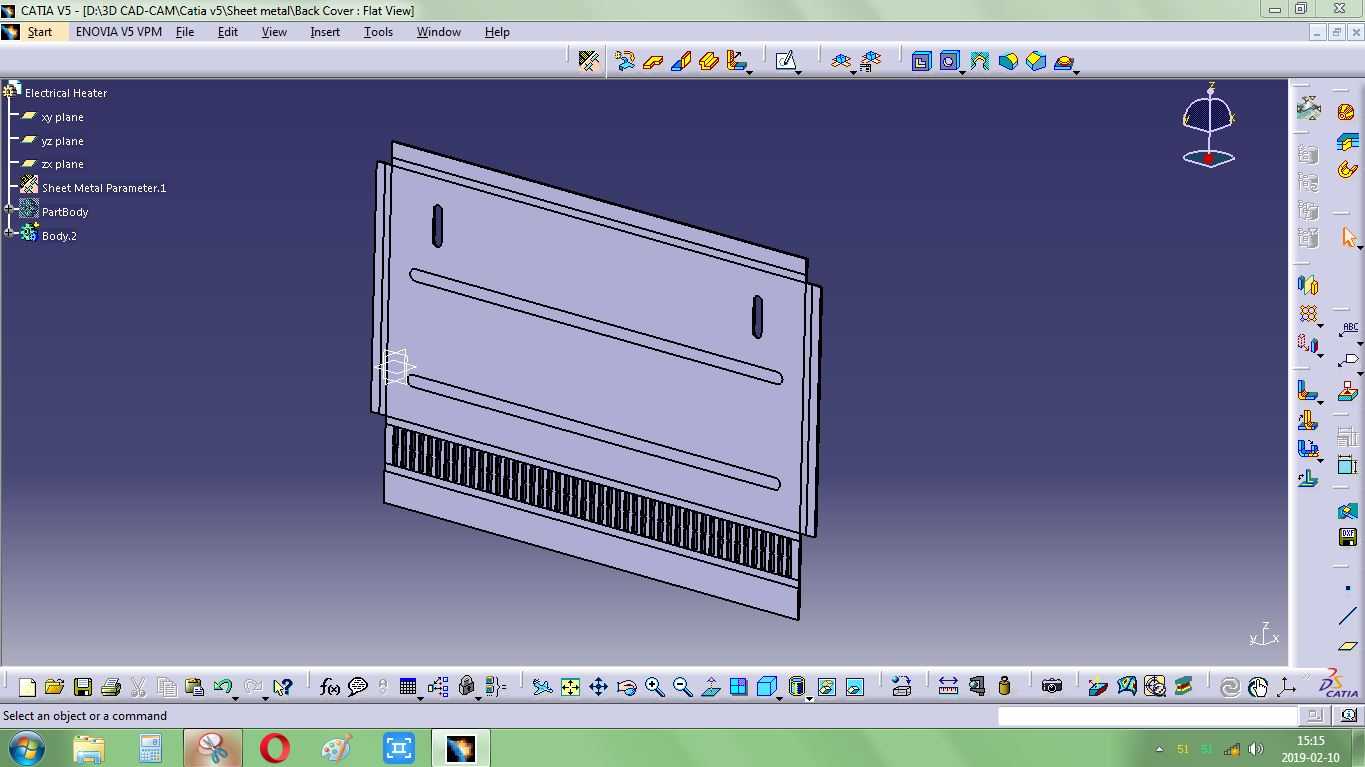Viewport: 1365px width, 767px height.
Task: Select the Corner Relief tool
Action: pyautogui.click(x=979, y=61)
